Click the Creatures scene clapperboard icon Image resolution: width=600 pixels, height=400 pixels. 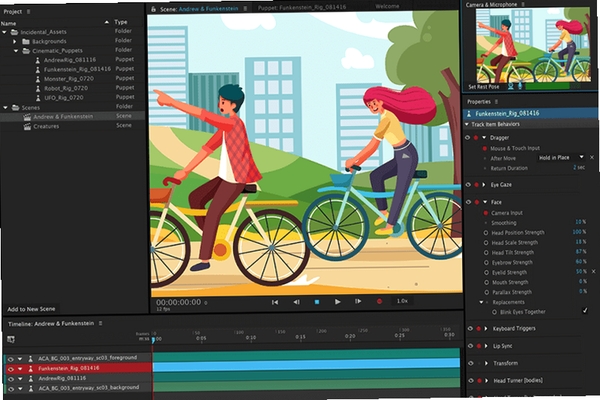[27, 126]
